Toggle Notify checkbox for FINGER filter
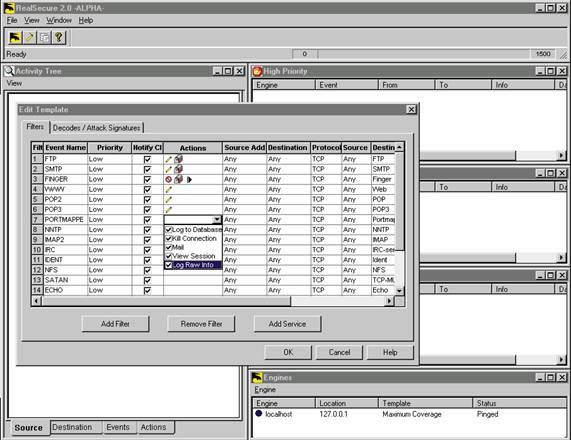This screenshot has height=440, width=571. (147, 180)
